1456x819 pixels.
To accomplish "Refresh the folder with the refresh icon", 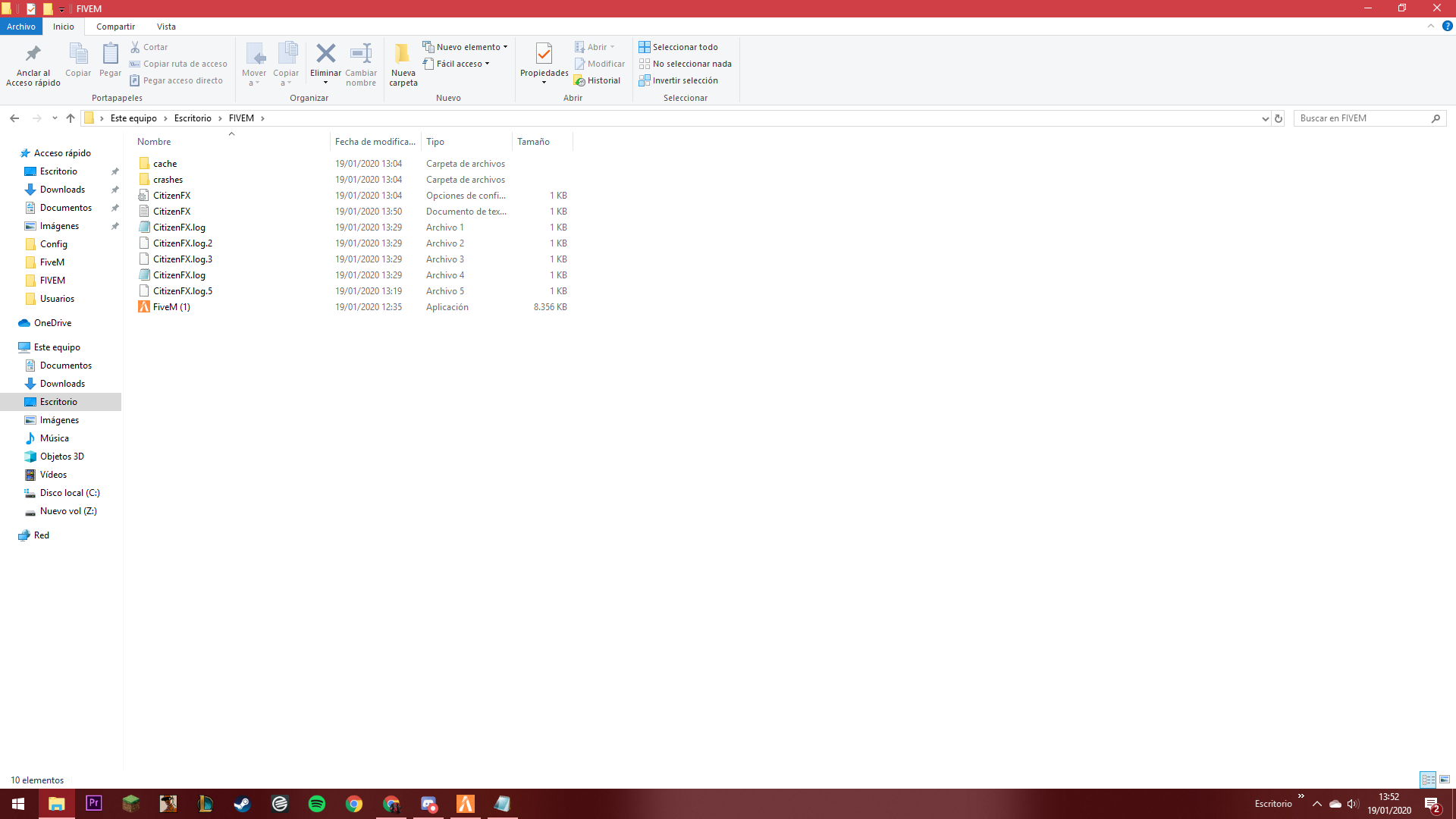I will coord(1279,118).
